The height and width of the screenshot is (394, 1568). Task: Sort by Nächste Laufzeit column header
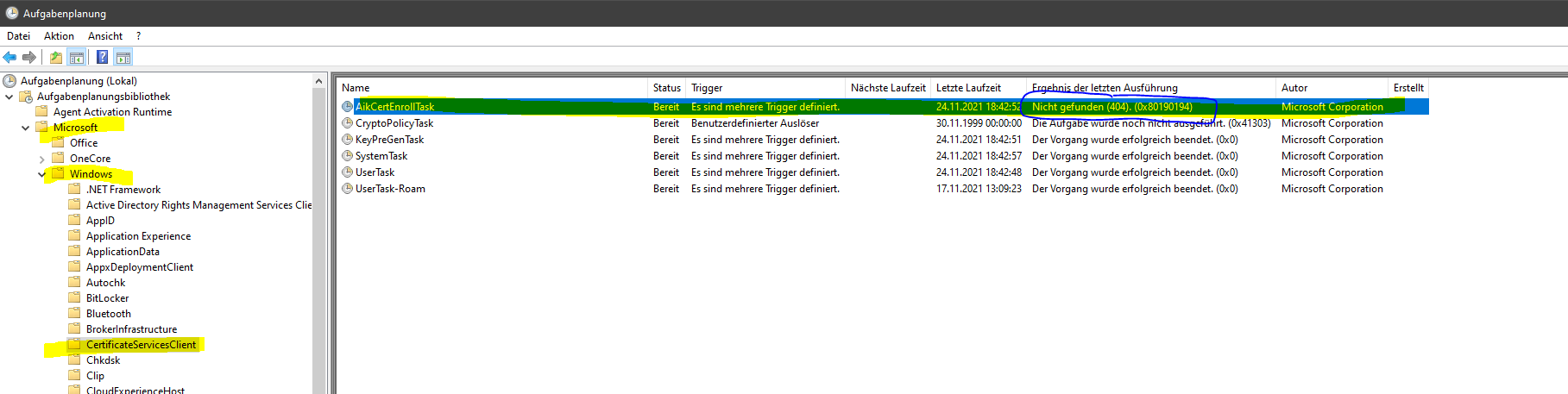pos(888,88)
